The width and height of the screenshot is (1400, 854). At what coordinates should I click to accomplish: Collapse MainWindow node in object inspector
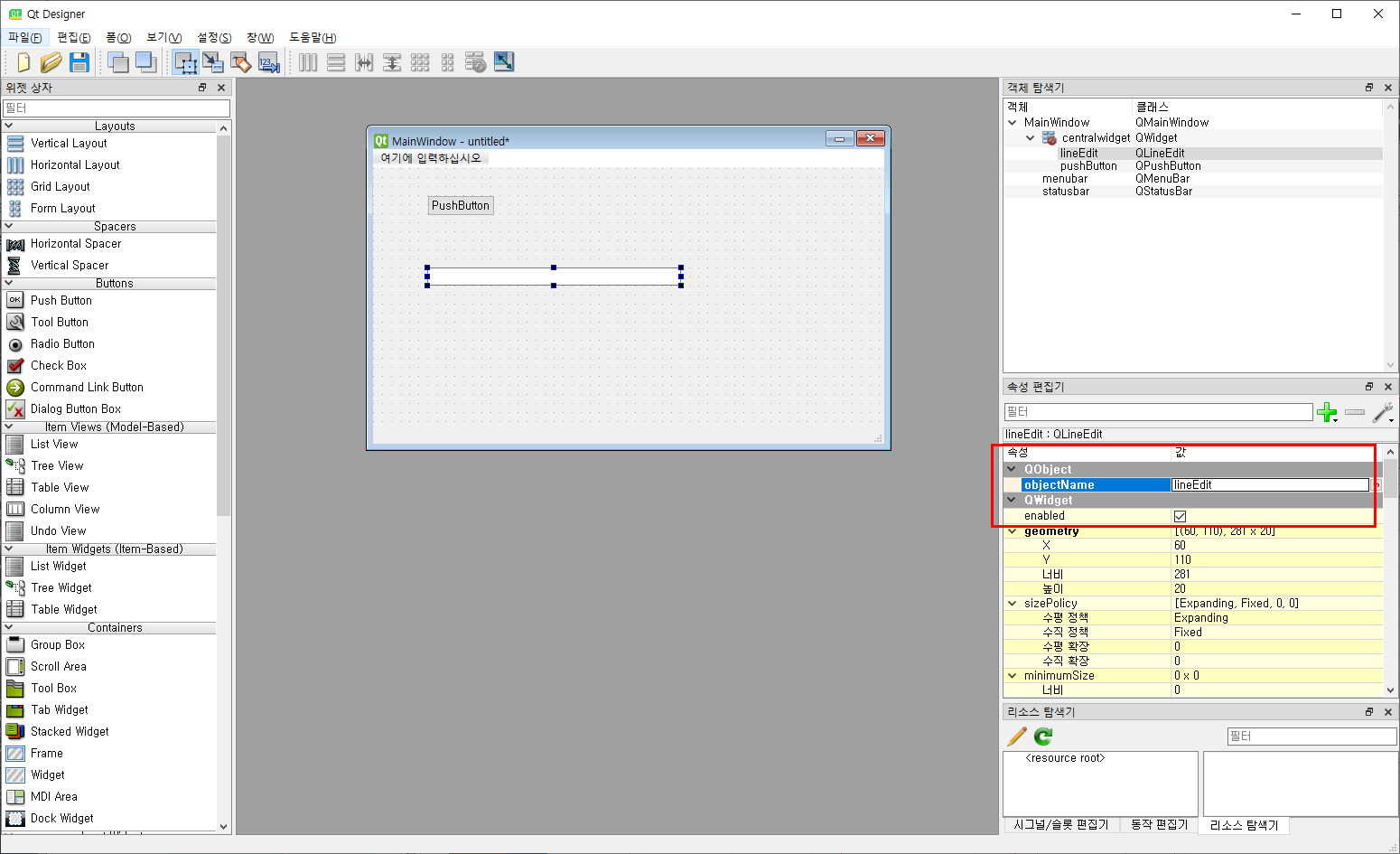(x=1013, y=122)
